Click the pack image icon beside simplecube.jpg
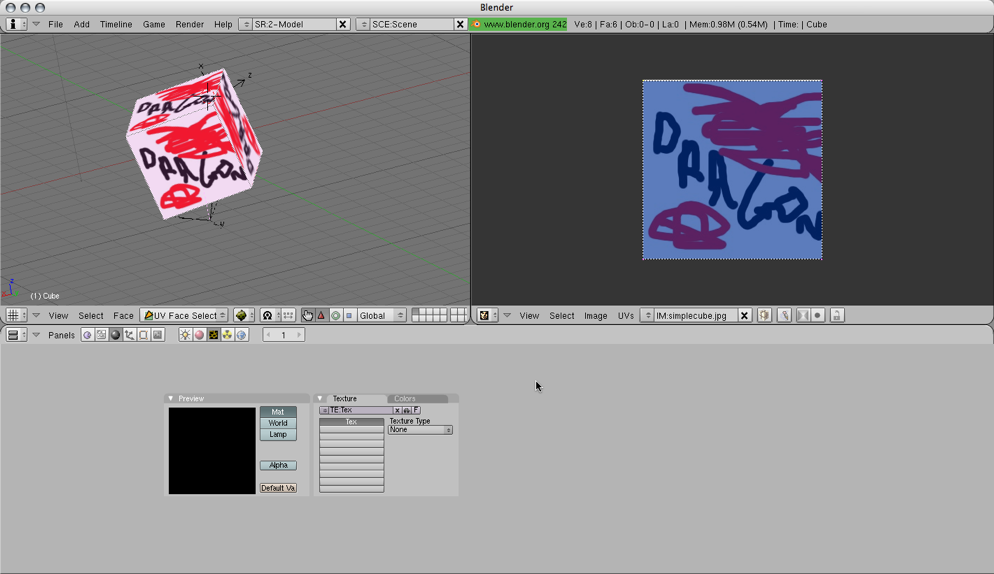Viewport: 994px width, 574px height. pos(765,315)
